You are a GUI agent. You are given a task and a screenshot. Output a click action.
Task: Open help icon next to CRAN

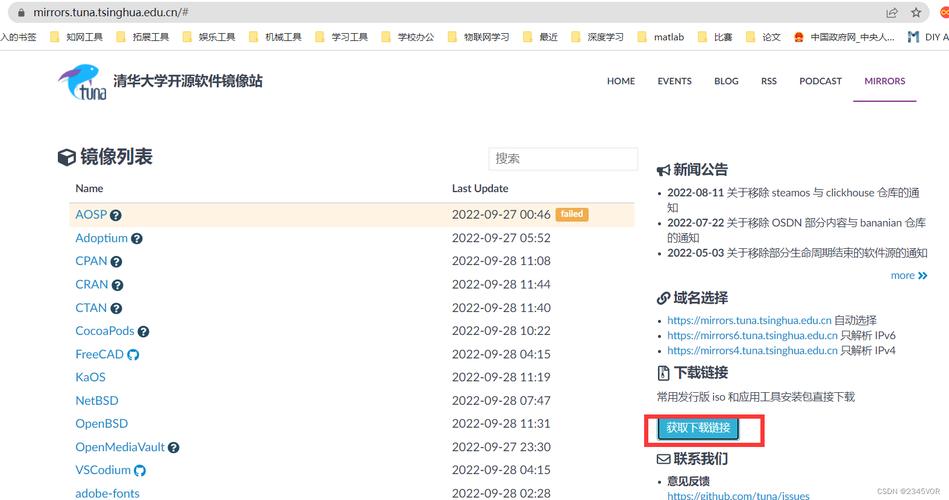(117, 285)
